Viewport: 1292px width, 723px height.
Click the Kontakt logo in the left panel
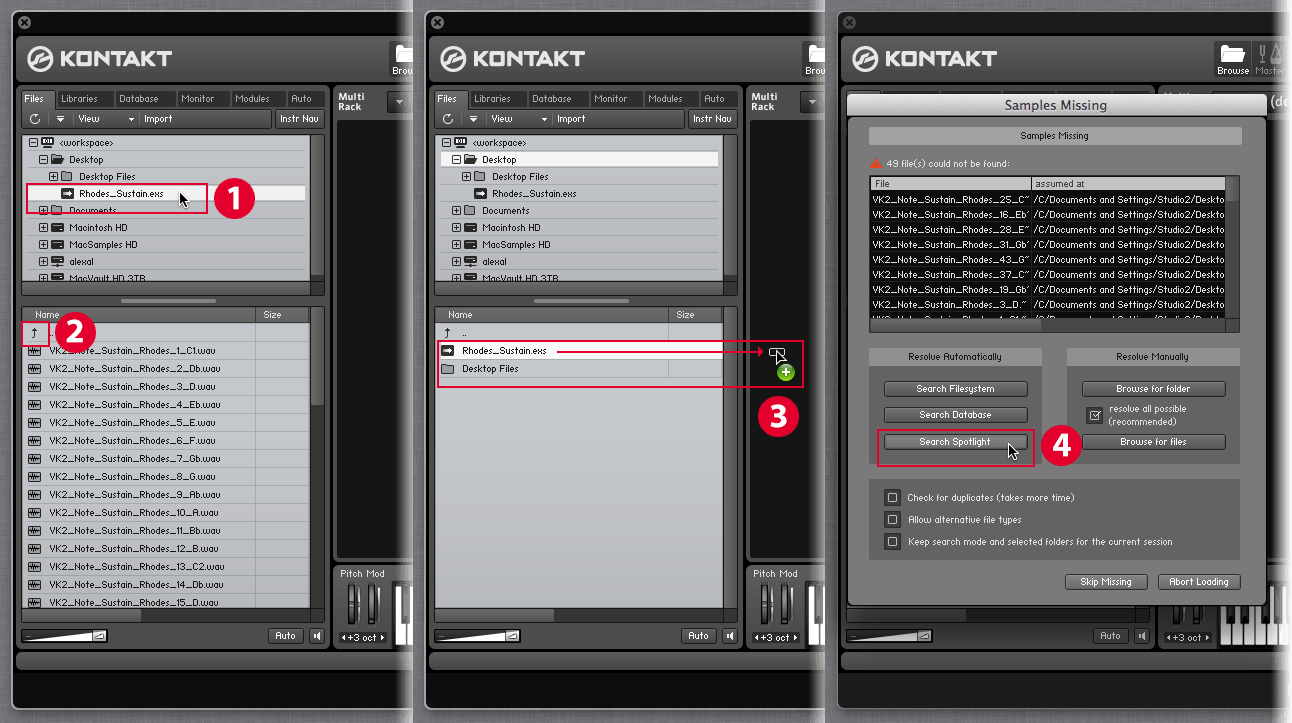coord(40,58)
